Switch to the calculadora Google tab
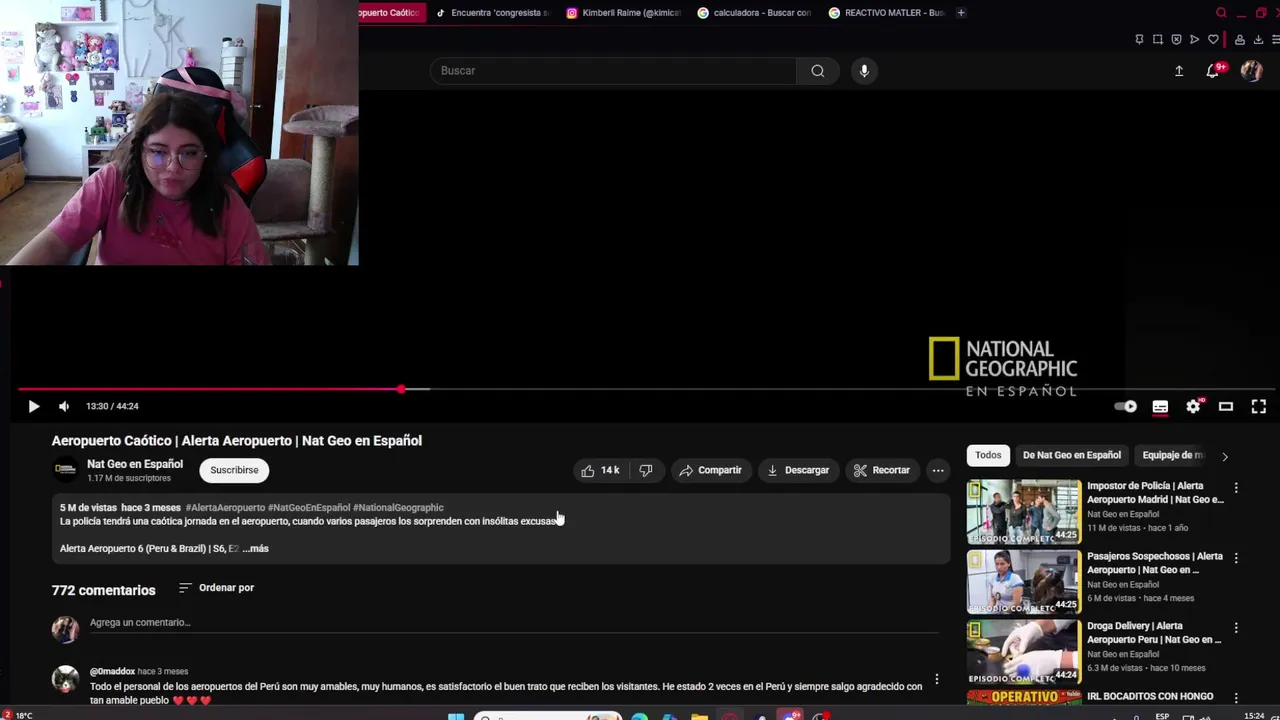1280x720 pixels. click(755, 13)
